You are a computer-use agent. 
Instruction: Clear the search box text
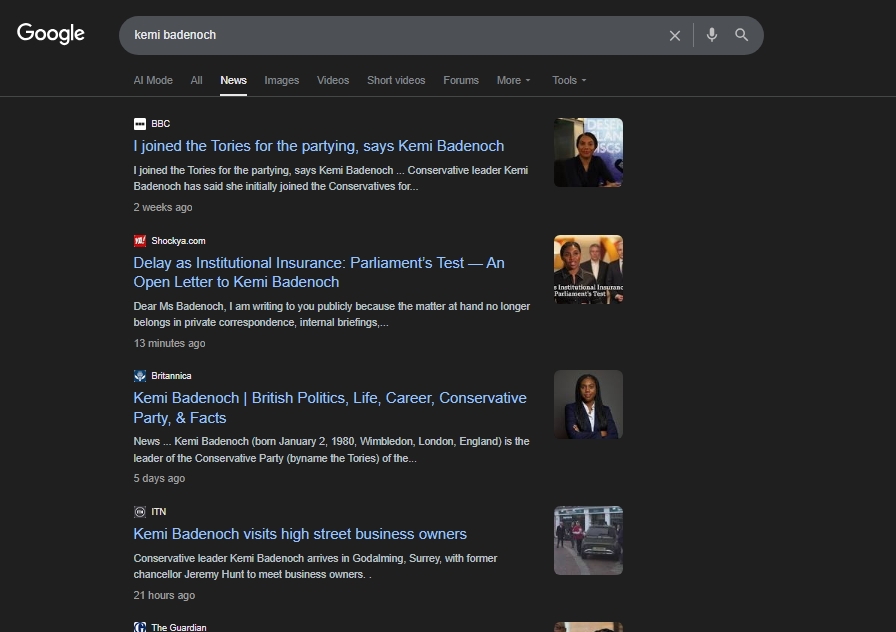pyautogui.click(x=674, y=35)
